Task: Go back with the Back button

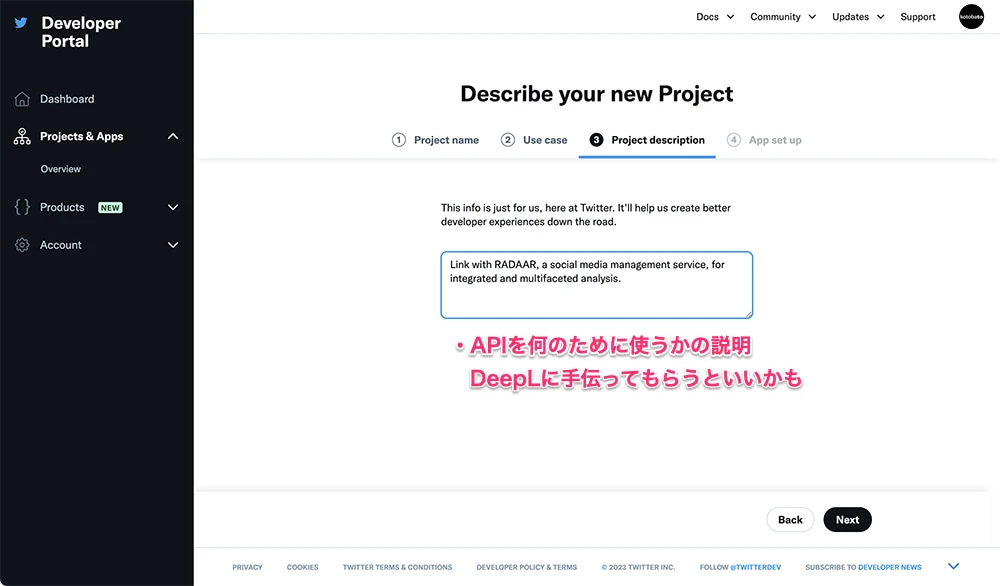Action: [x=790, y=520]
